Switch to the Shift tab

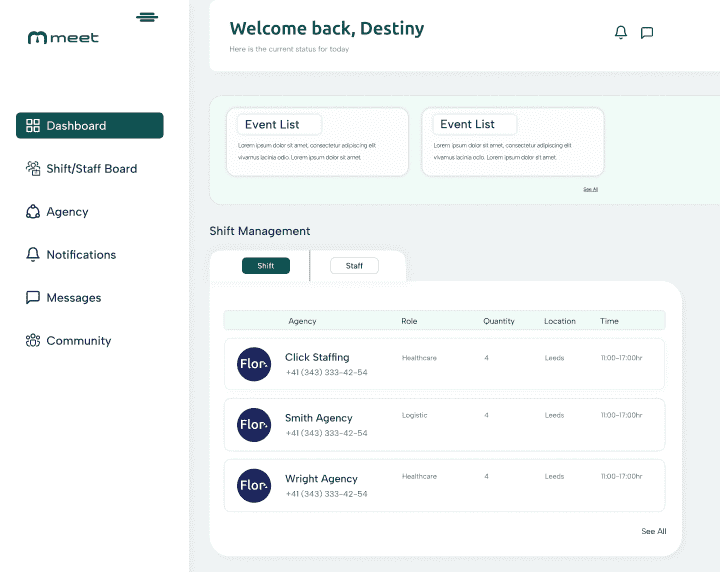265,266
